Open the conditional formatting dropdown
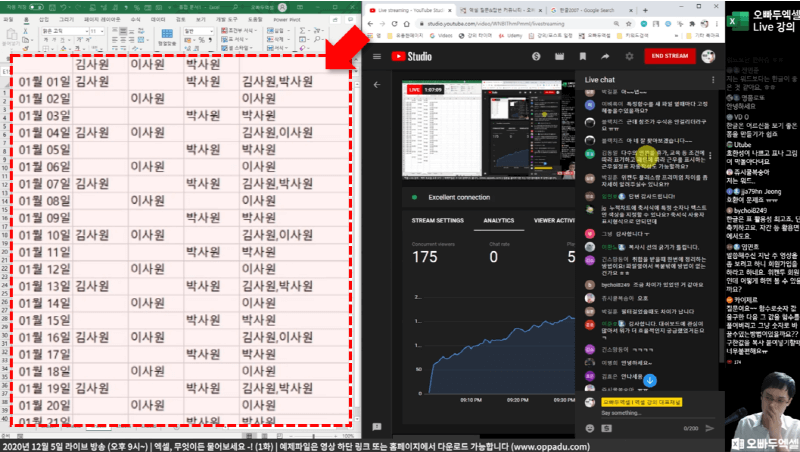The image size is (800, 452). click(237, 31)
